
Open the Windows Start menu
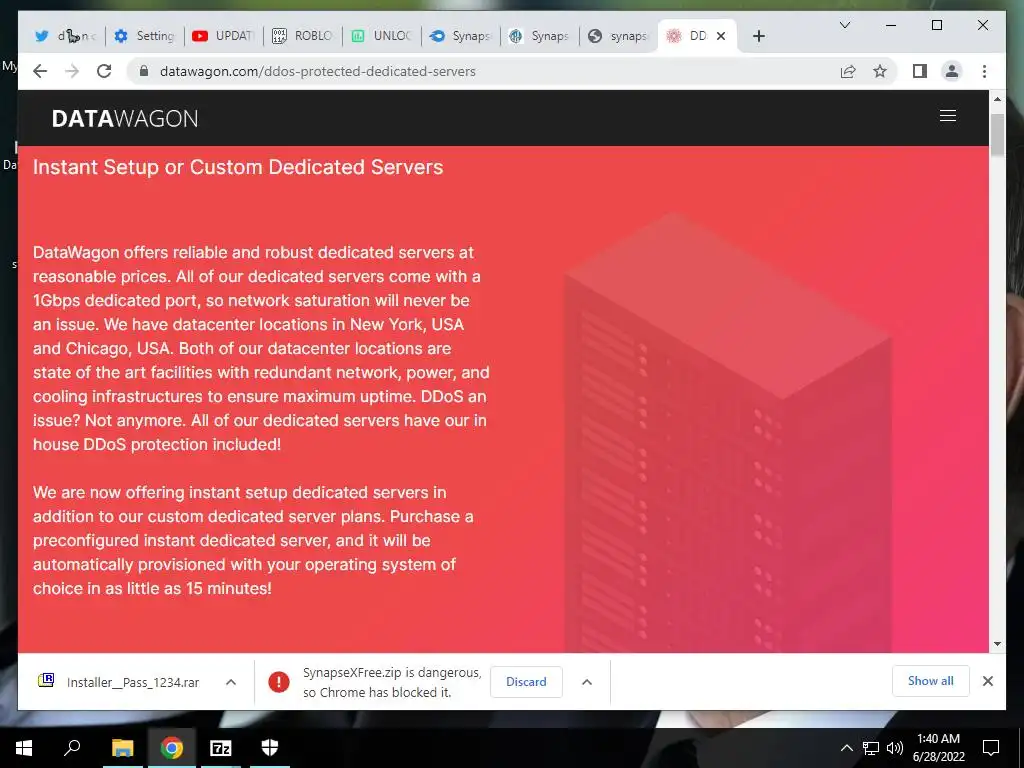point(24,748)
